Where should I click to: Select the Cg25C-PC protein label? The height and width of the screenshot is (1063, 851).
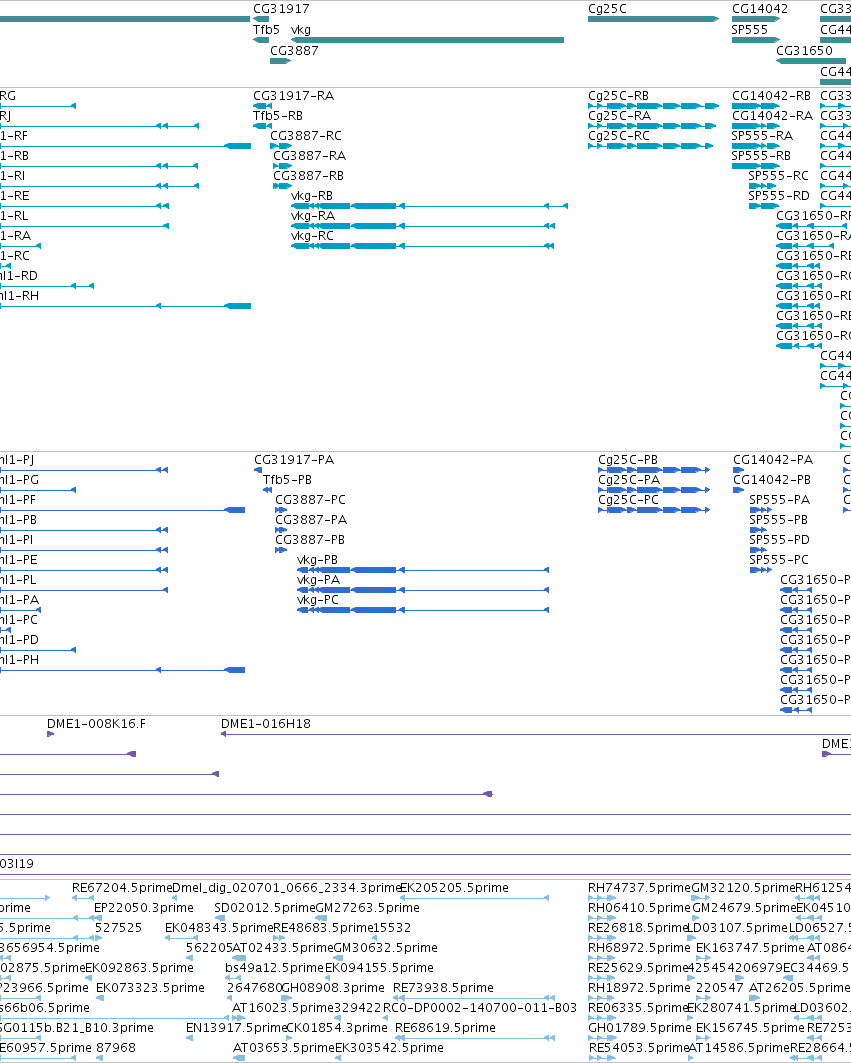coord(629,500)
